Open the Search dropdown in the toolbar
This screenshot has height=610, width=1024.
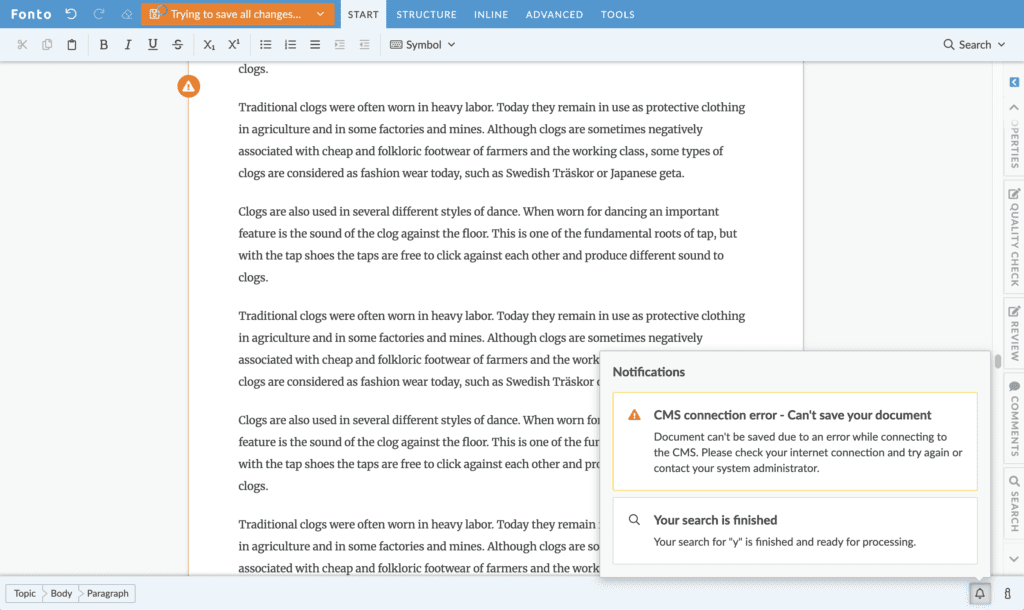click(x=974, y=44)
